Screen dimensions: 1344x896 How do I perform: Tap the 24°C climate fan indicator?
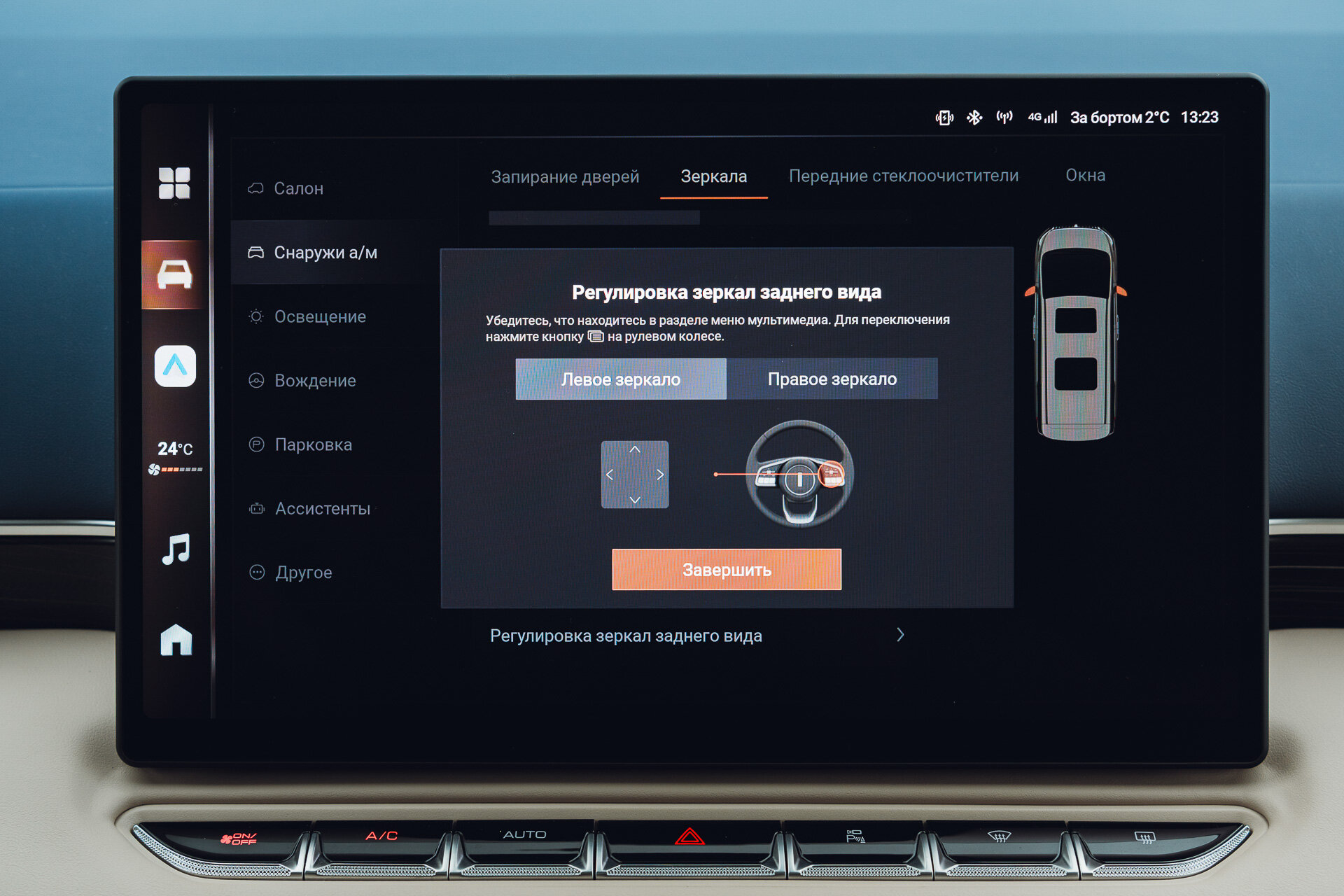point(175,457)
